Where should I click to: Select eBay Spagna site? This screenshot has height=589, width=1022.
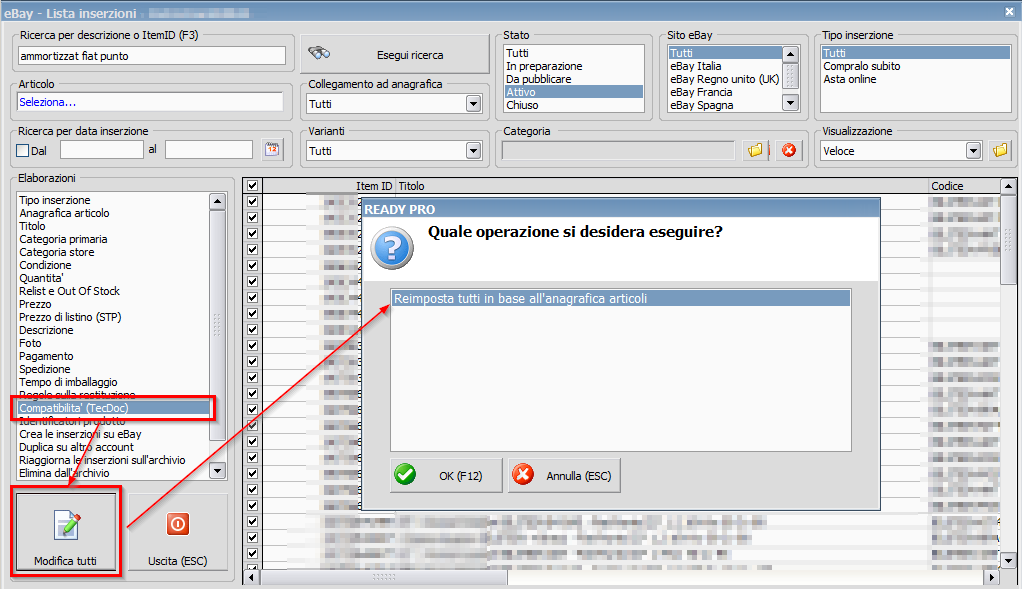[725, 105]
